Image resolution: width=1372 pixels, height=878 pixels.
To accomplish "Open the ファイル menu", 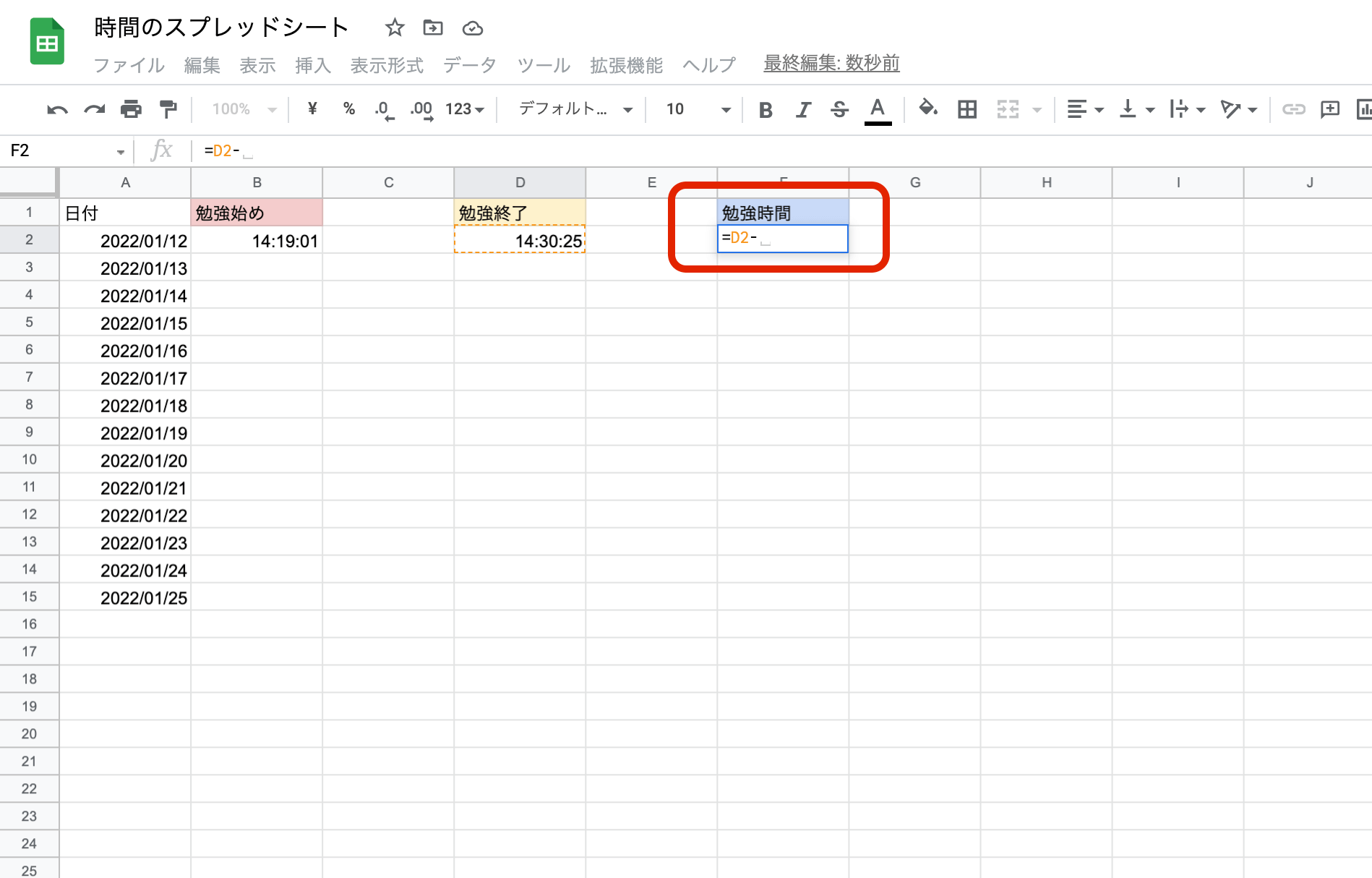I will [x=129, y=65].
